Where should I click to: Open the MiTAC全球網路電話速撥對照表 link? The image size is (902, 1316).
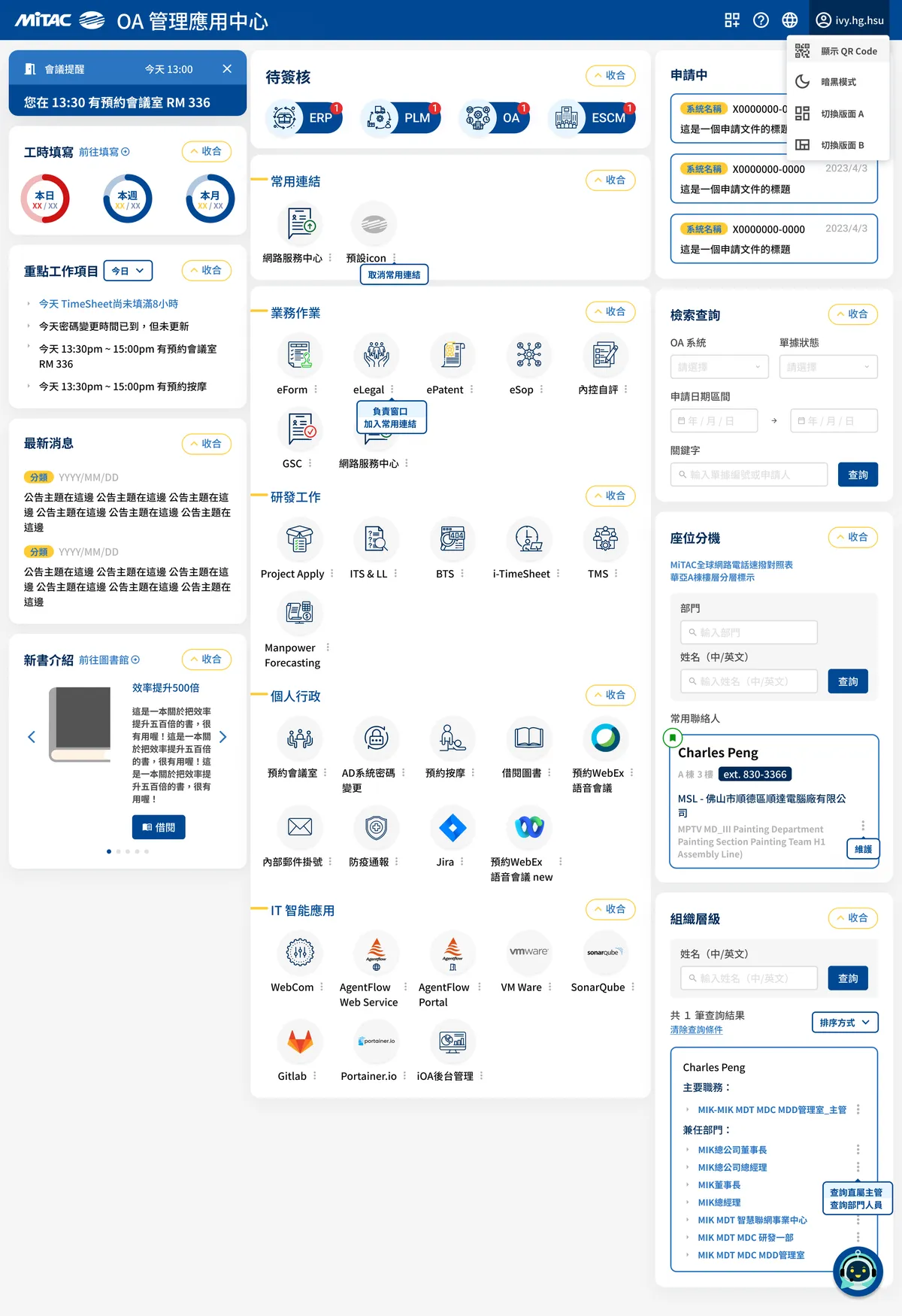[731, 565]
